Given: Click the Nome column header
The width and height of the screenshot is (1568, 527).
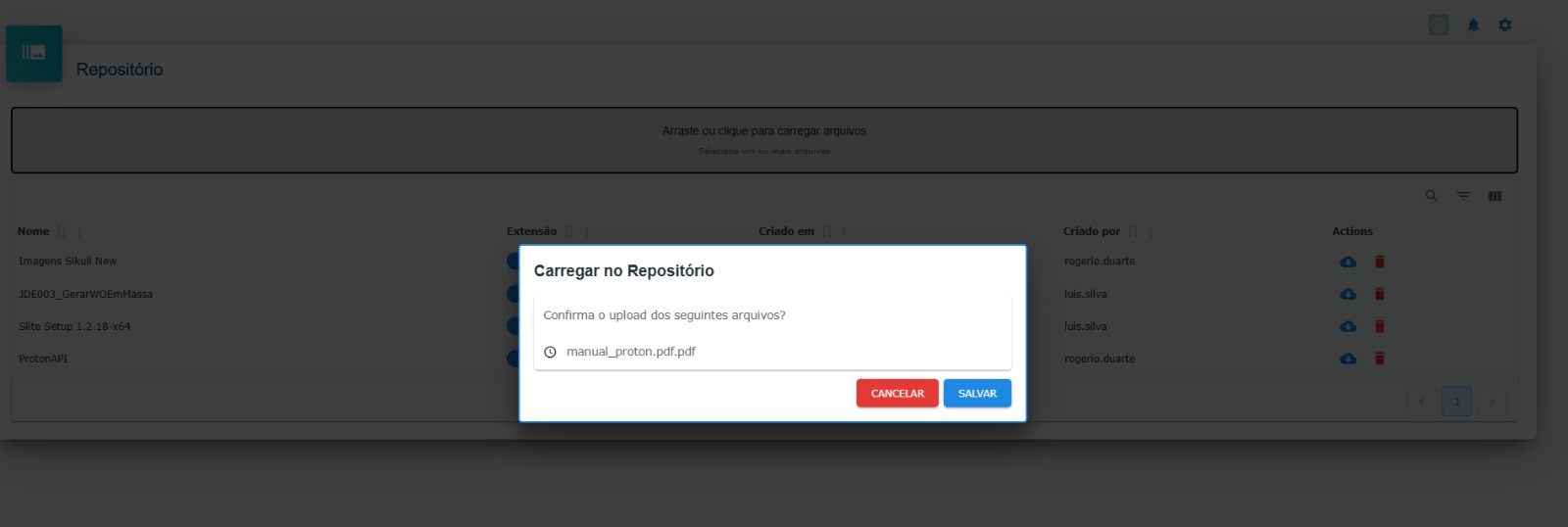Looking at the screenshot, I should [x=33, y=232].
